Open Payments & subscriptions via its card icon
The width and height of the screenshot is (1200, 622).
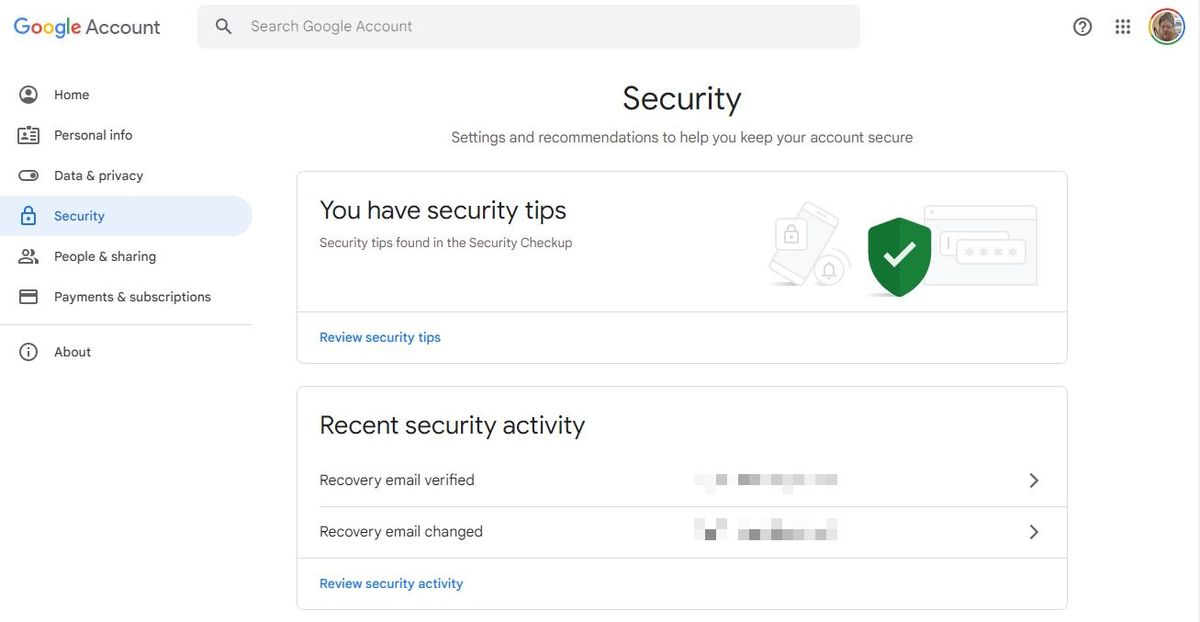pyautogui.click(x=28, y=295)
